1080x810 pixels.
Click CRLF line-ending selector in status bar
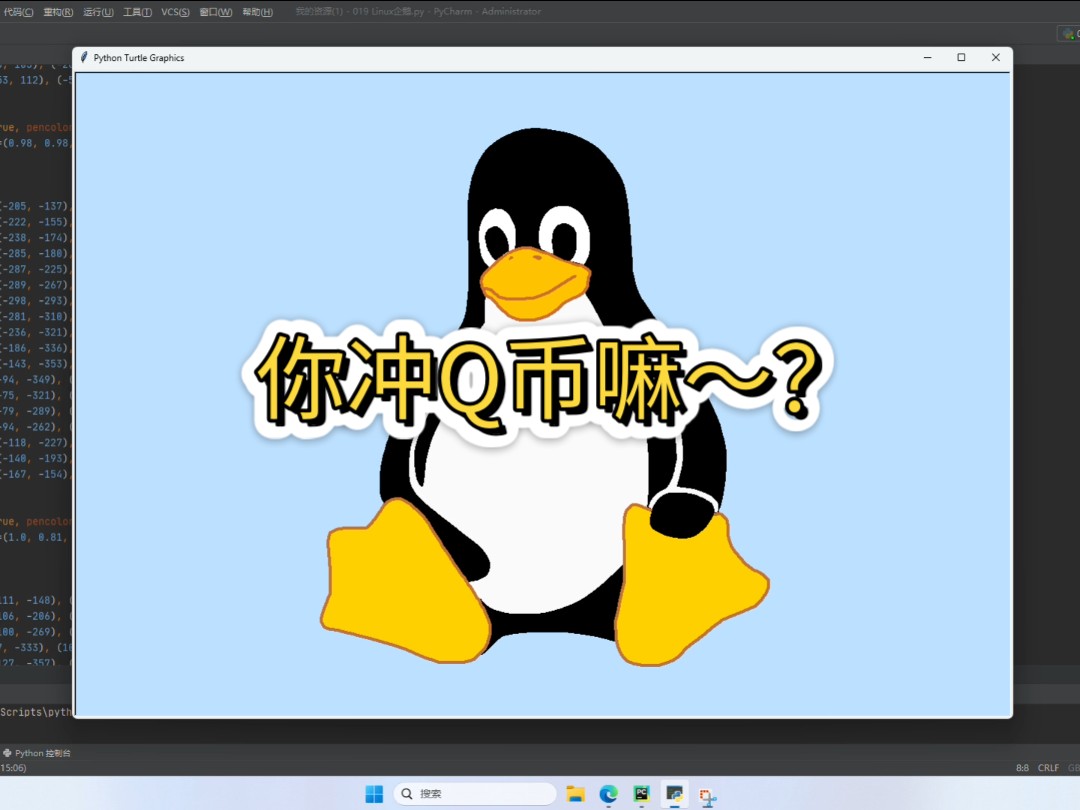(1048, 768)
